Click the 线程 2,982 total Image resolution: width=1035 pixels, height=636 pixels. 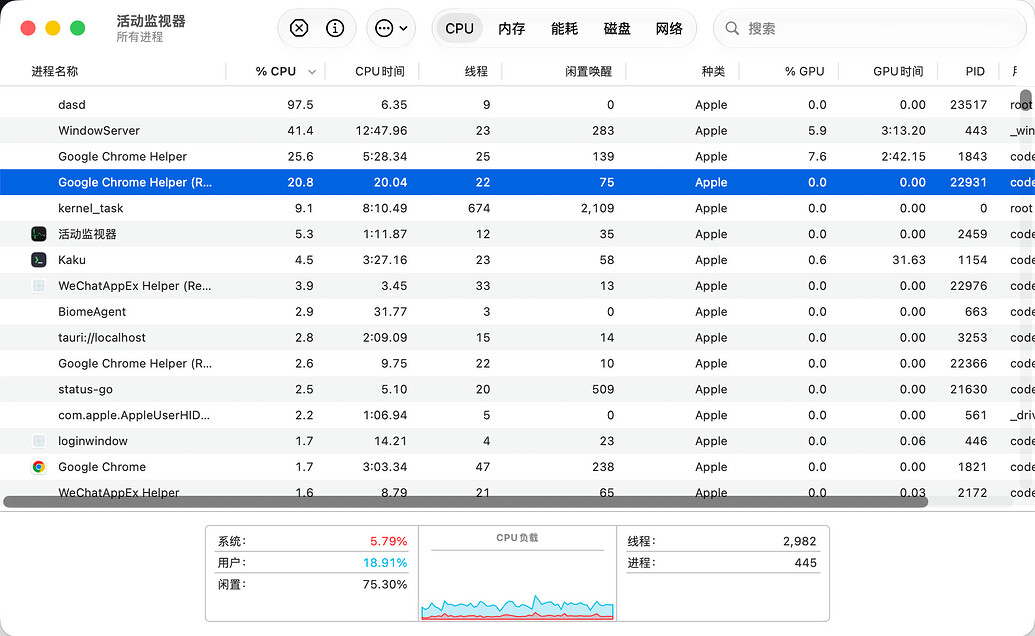[722, 541]
